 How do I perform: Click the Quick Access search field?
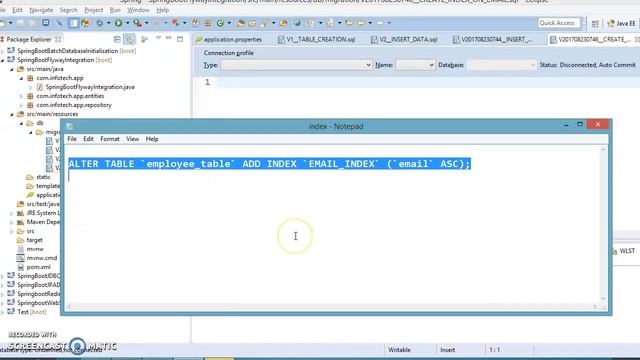(x=558, y=23)
